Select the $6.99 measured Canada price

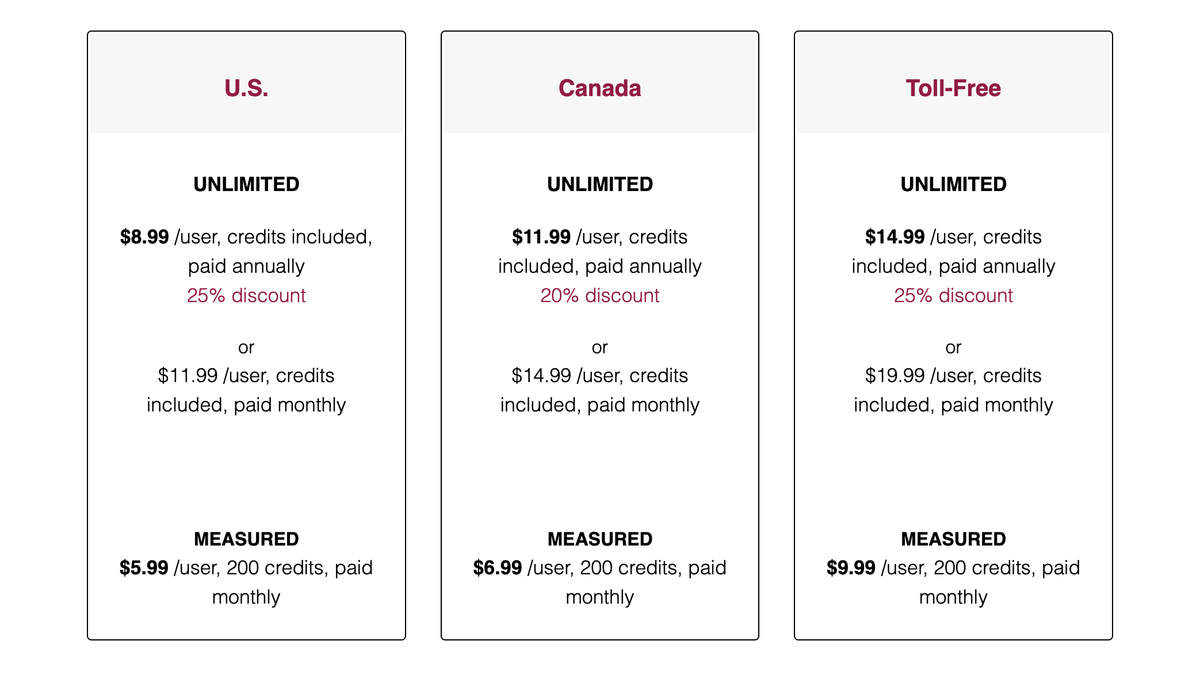(497, 568)
